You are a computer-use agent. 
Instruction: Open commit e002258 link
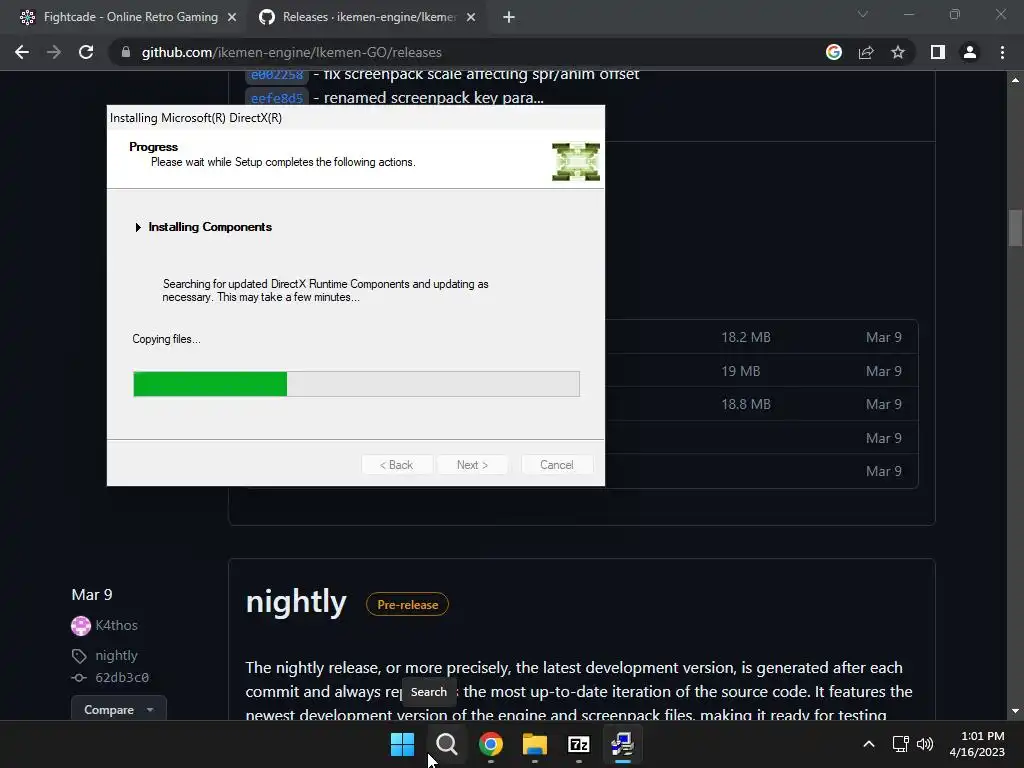click(x=277, y=74)
